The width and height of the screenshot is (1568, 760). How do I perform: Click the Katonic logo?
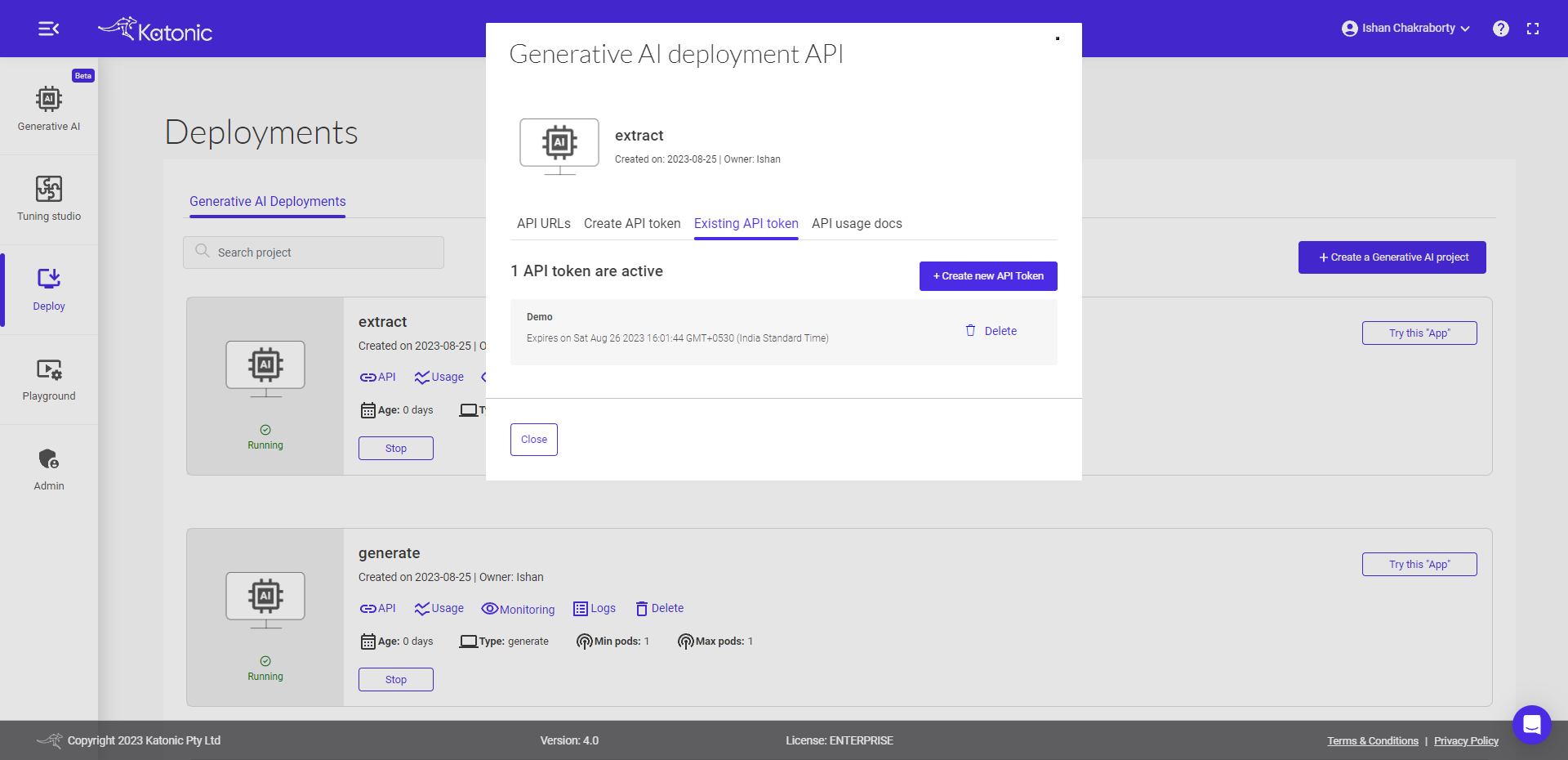click(155, 29)
